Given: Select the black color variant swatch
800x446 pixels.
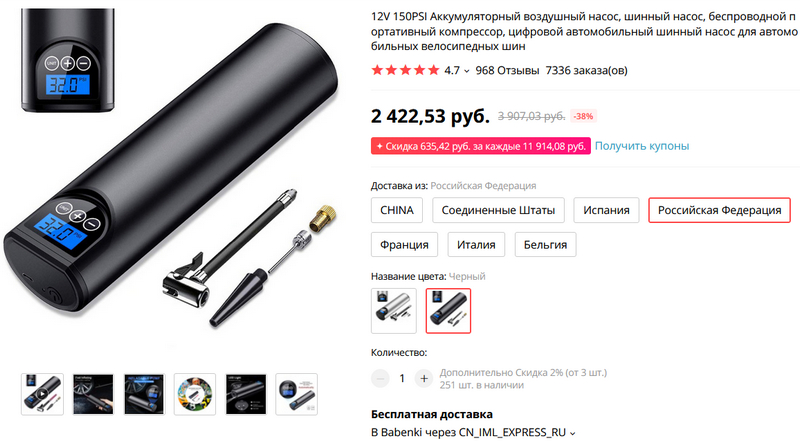Looking at the screenshot, I should 448,311.
